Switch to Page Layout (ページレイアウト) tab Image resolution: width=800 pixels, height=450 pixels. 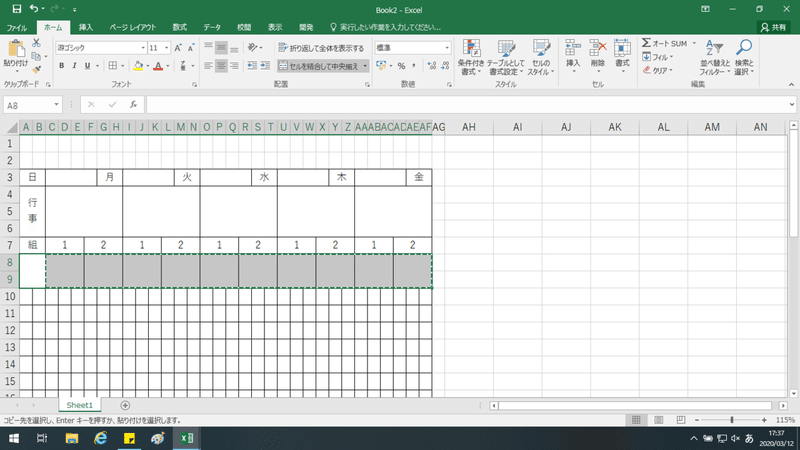[x=133, y=27]
